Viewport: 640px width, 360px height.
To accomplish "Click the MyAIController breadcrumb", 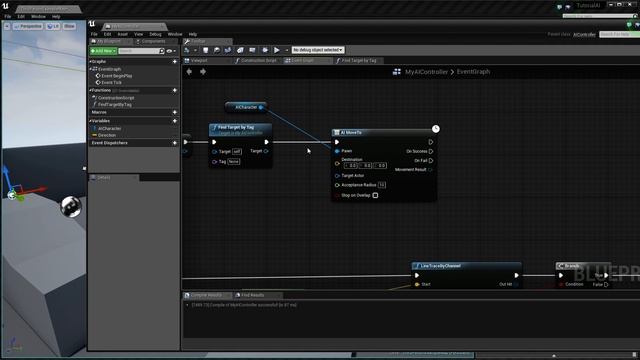I will pyautogui.click(x=426, y=72).
